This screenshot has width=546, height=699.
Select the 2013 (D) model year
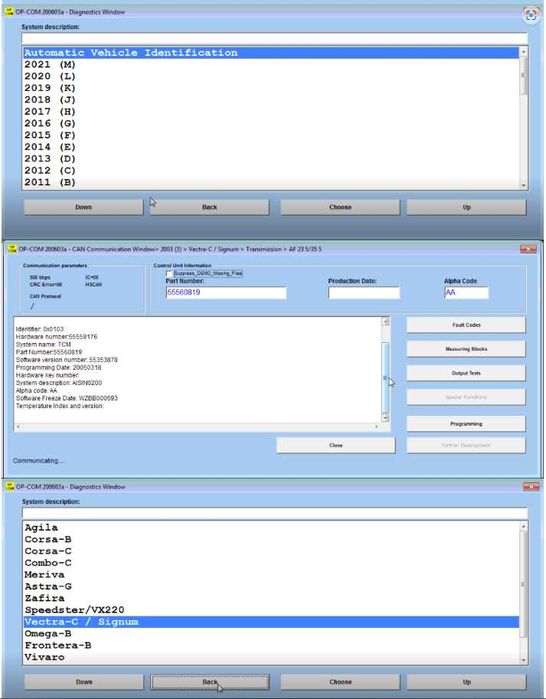point(271,159)
